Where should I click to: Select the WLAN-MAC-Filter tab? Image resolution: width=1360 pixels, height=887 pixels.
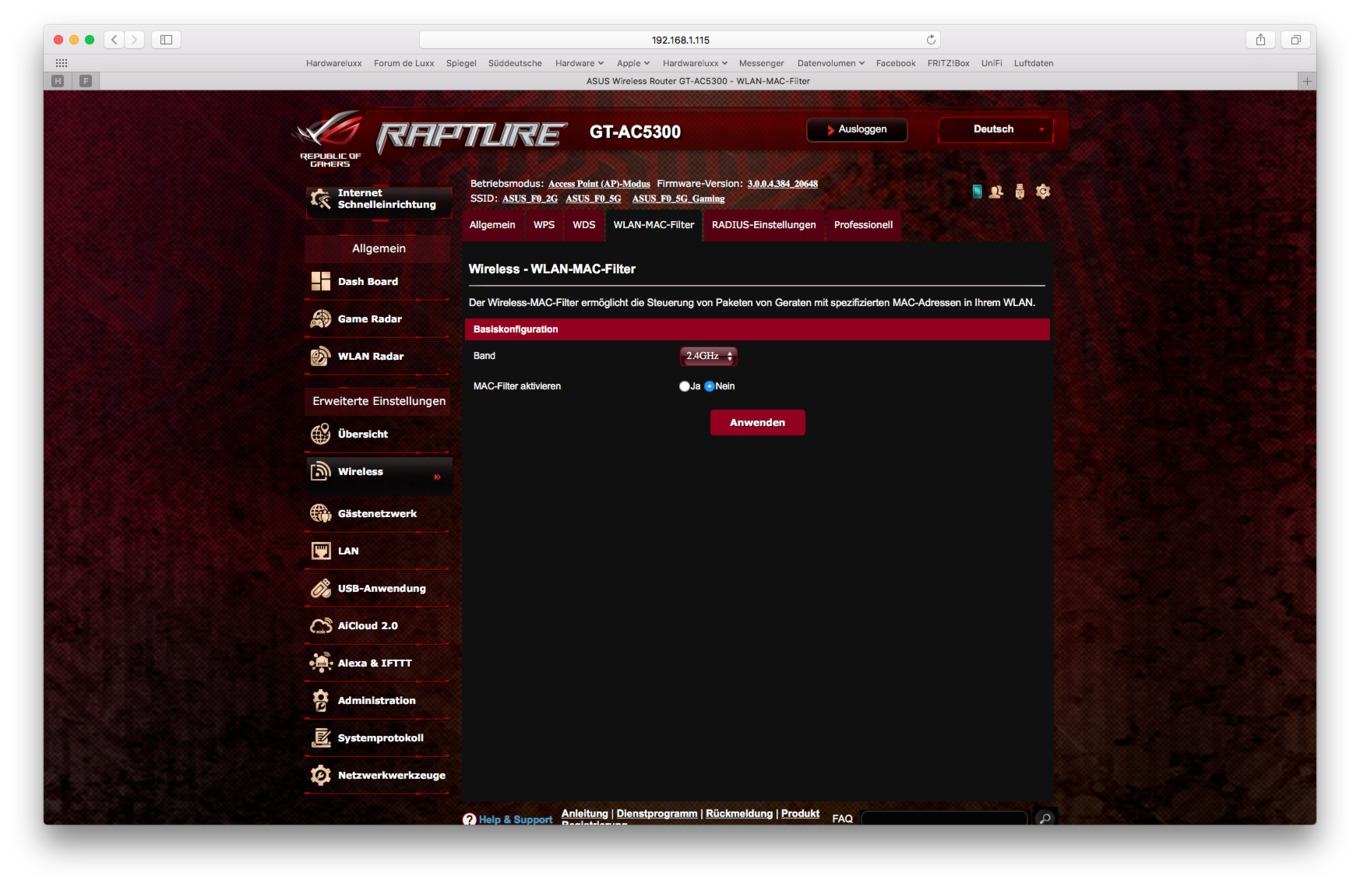[x=653, y=225]
